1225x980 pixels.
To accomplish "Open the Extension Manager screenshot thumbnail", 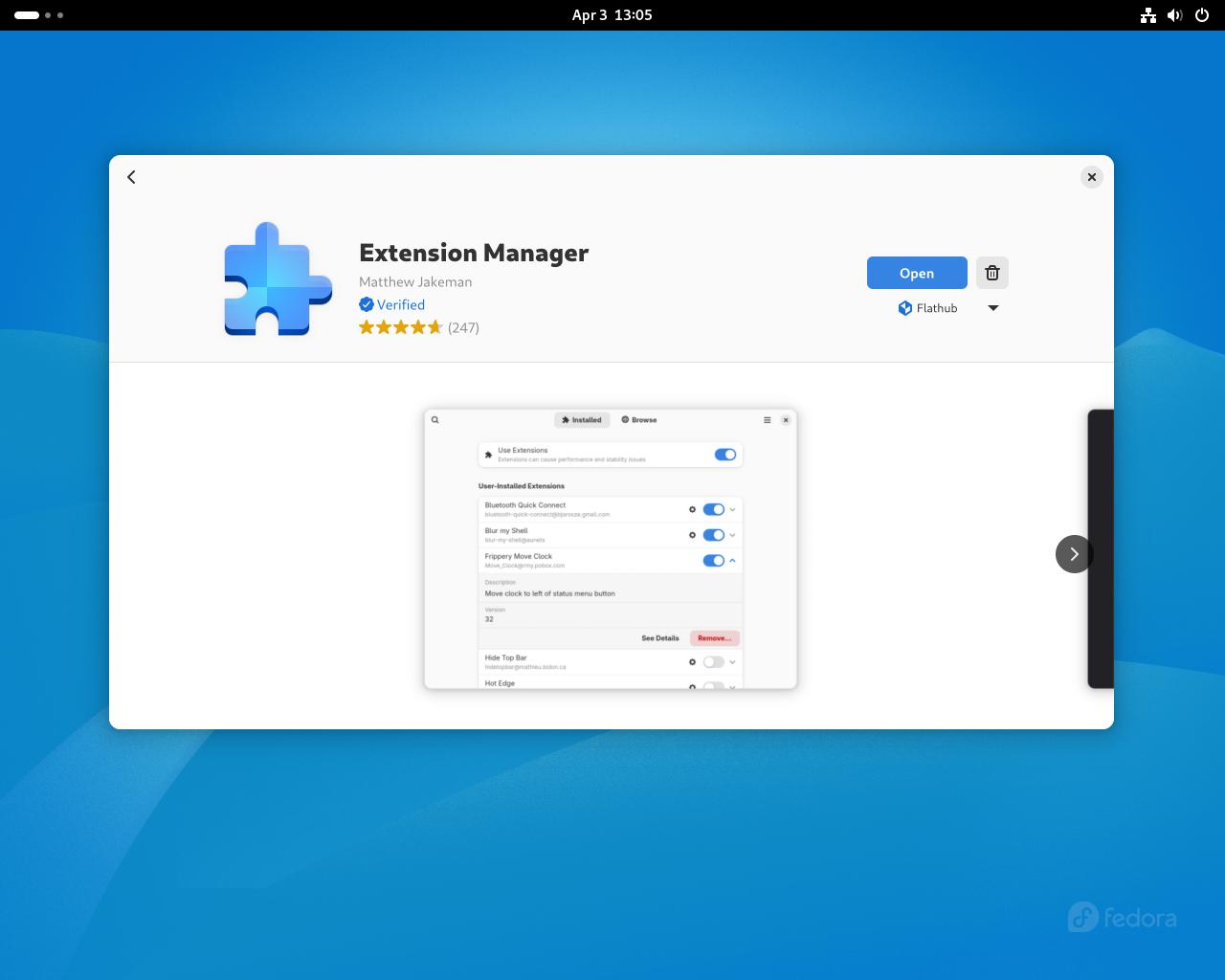I will 611,549.
